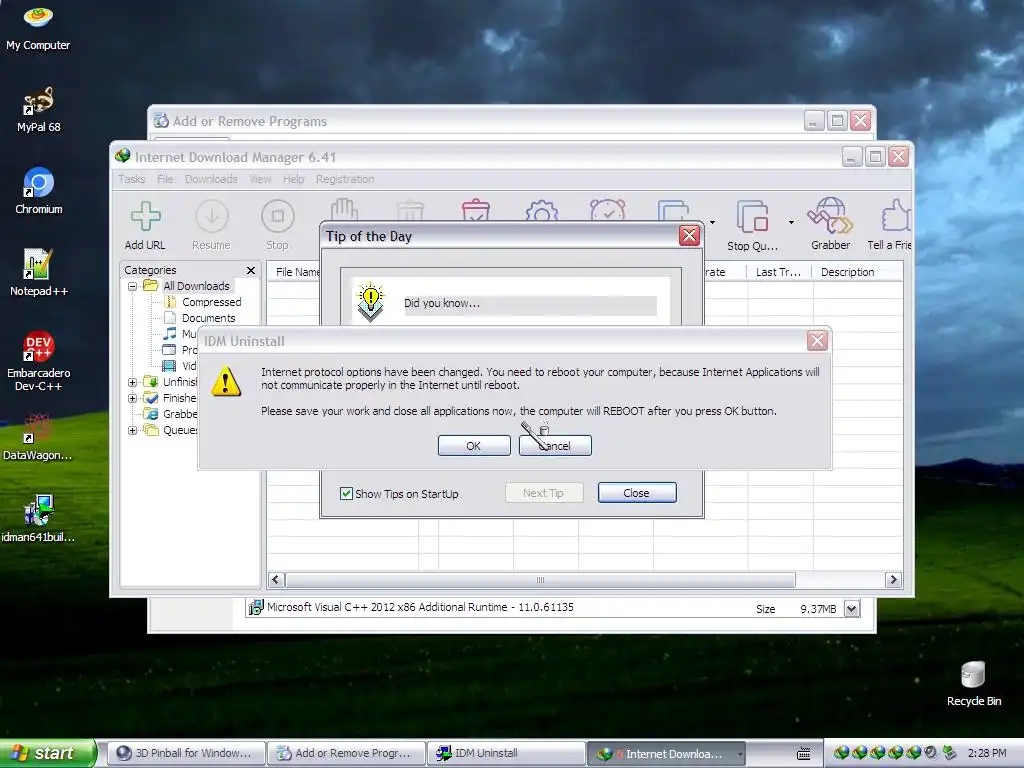Open the Size dropdown in Add or Remove Programs
The width and height of the screenshot is (1024, 768).
(x=852, y=609)
